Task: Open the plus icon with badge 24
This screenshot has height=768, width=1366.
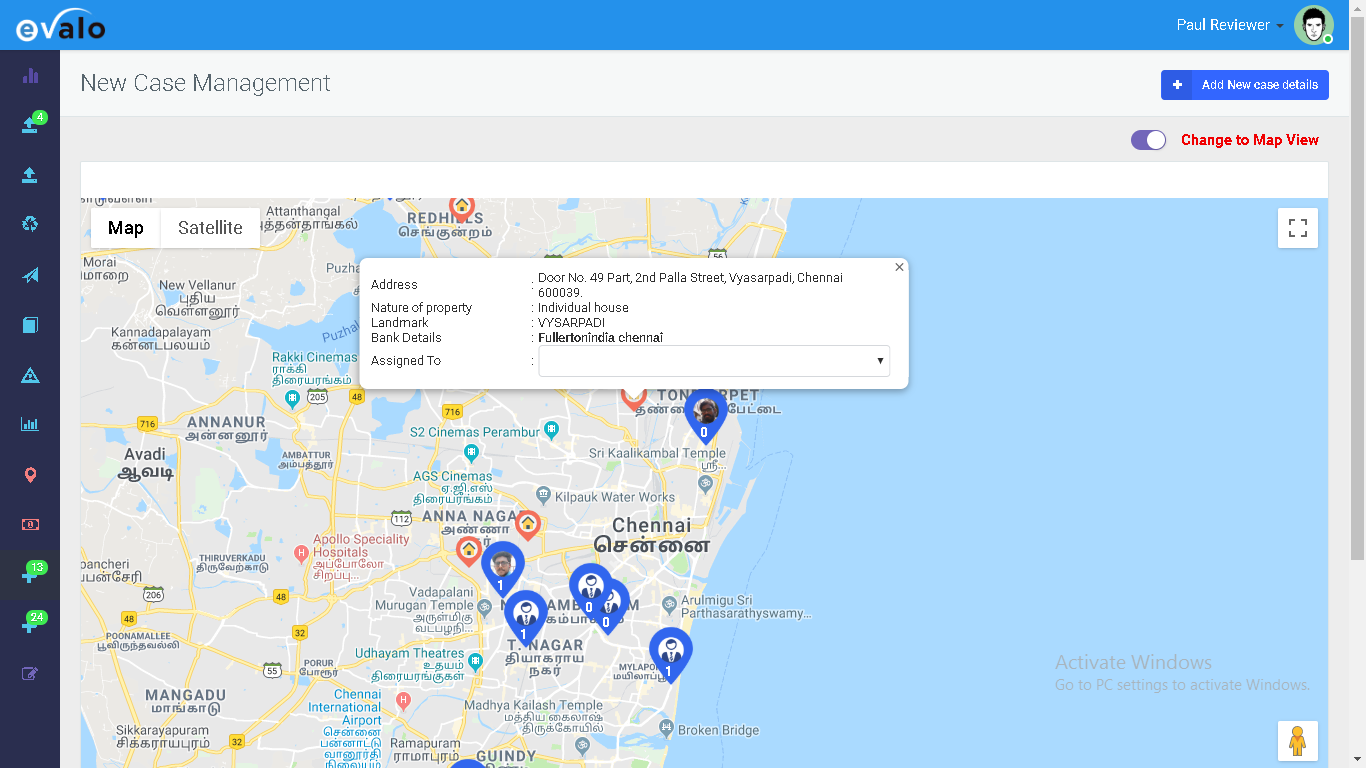Action: point(30,625)
